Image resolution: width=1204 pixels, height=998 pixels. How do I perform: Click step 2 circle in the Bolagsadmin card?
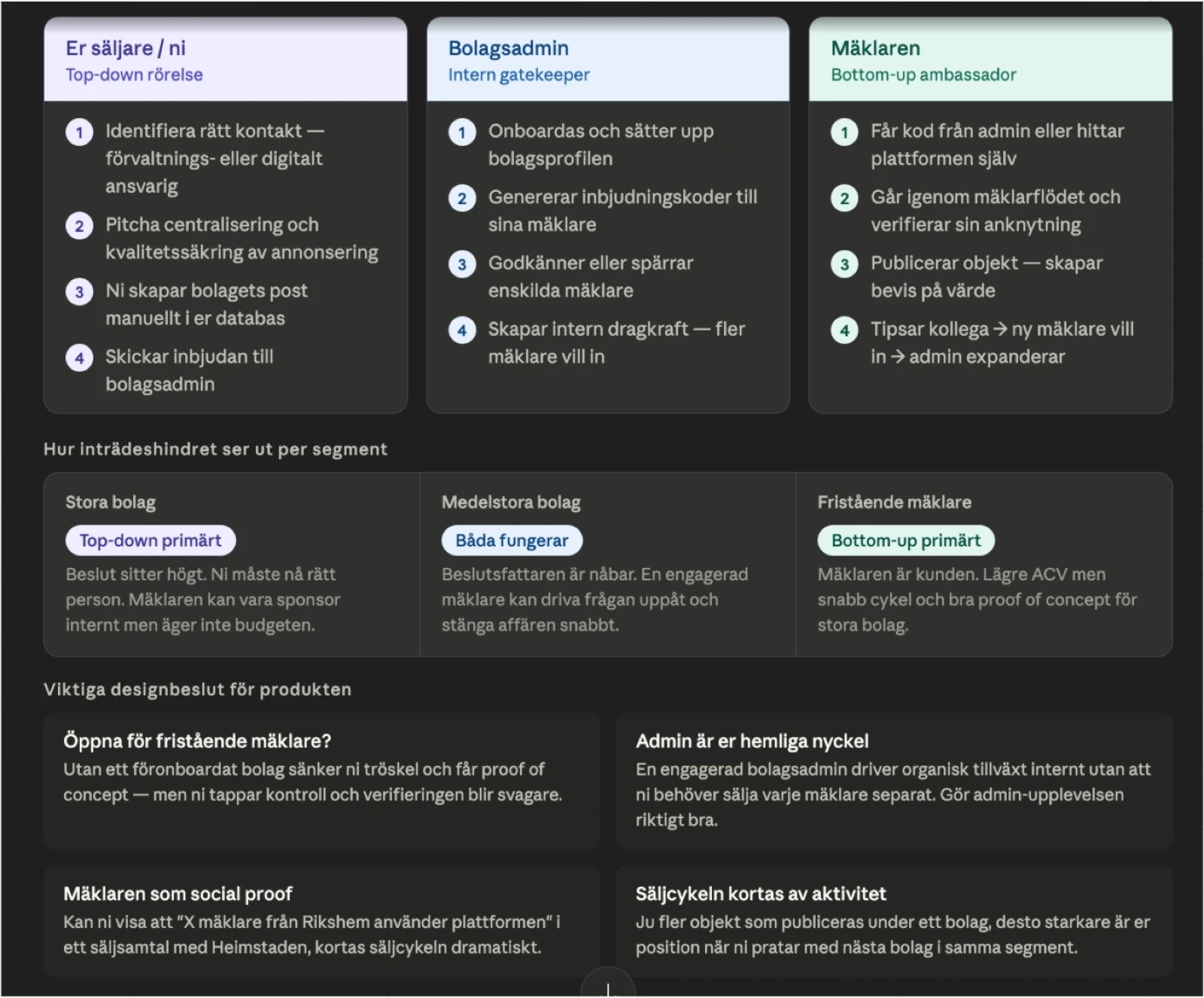tap(462, 199)
